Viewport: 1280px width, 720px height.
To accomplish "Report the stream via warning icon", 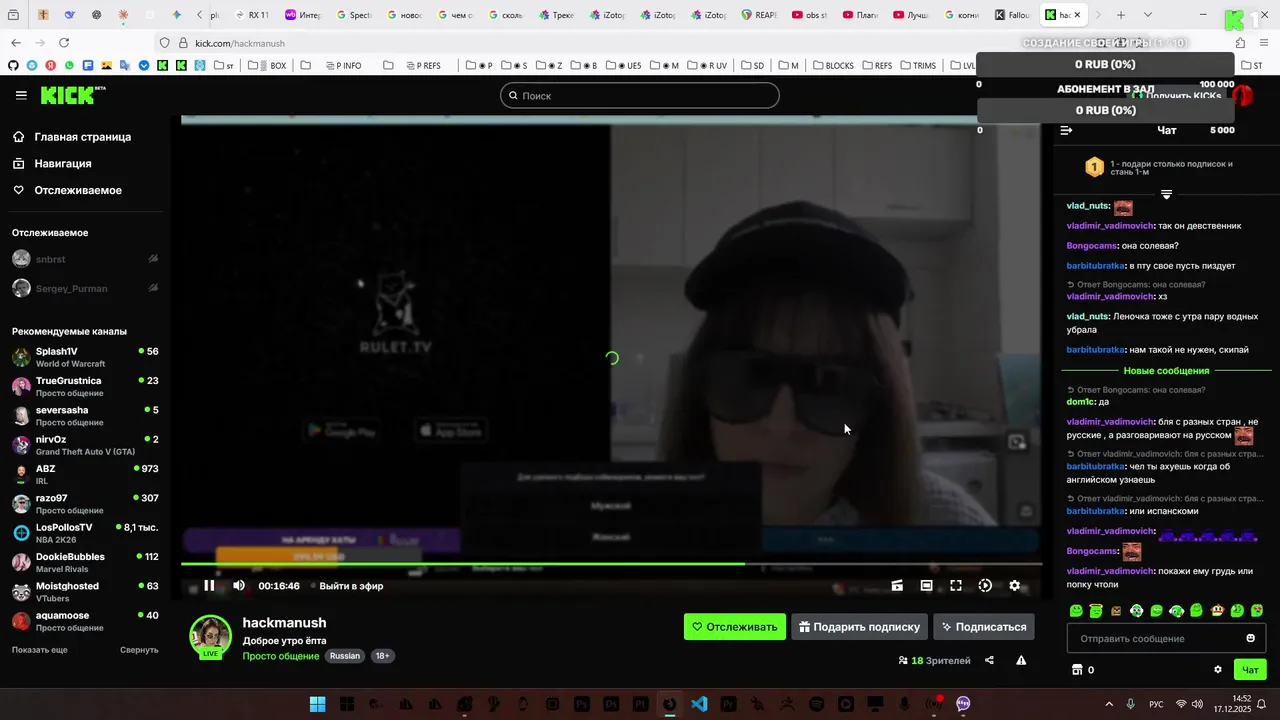I will (x=1021, y=660).
